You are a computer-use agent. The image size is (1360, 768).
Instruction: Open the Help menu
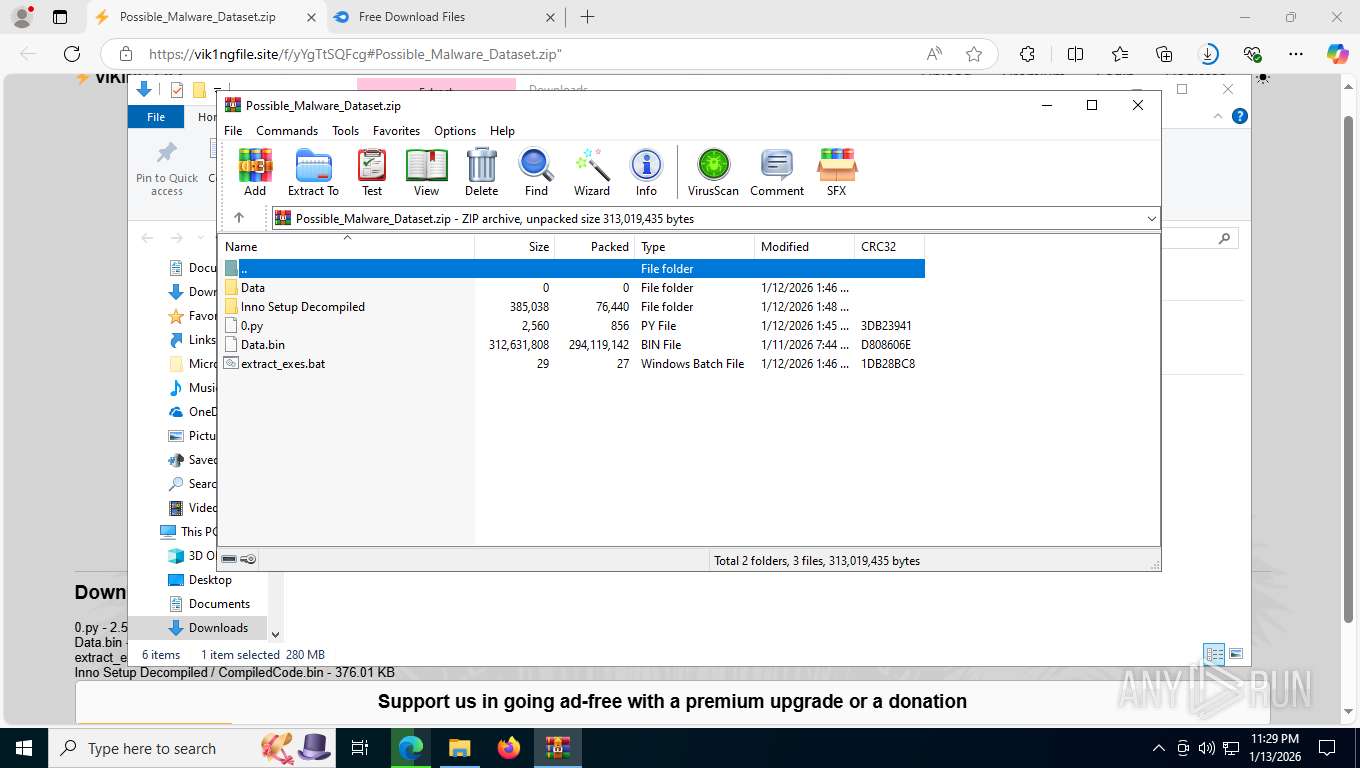502,131
